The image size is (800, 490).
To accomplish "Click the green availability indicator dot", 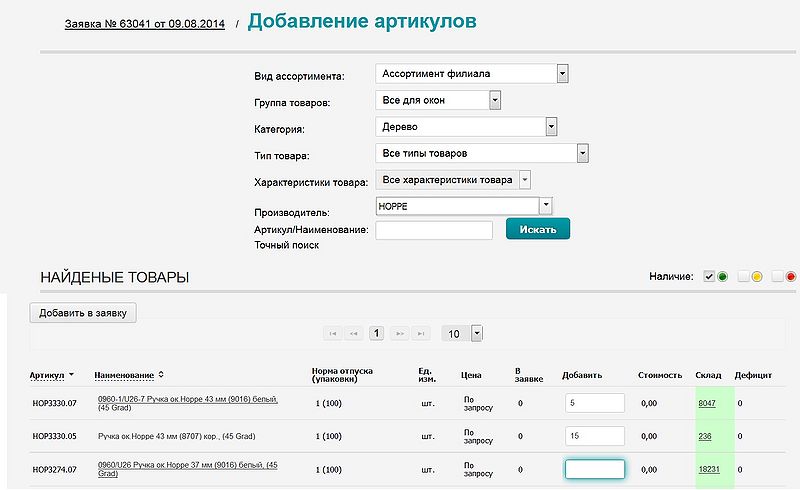I will [x=722, y=276].
